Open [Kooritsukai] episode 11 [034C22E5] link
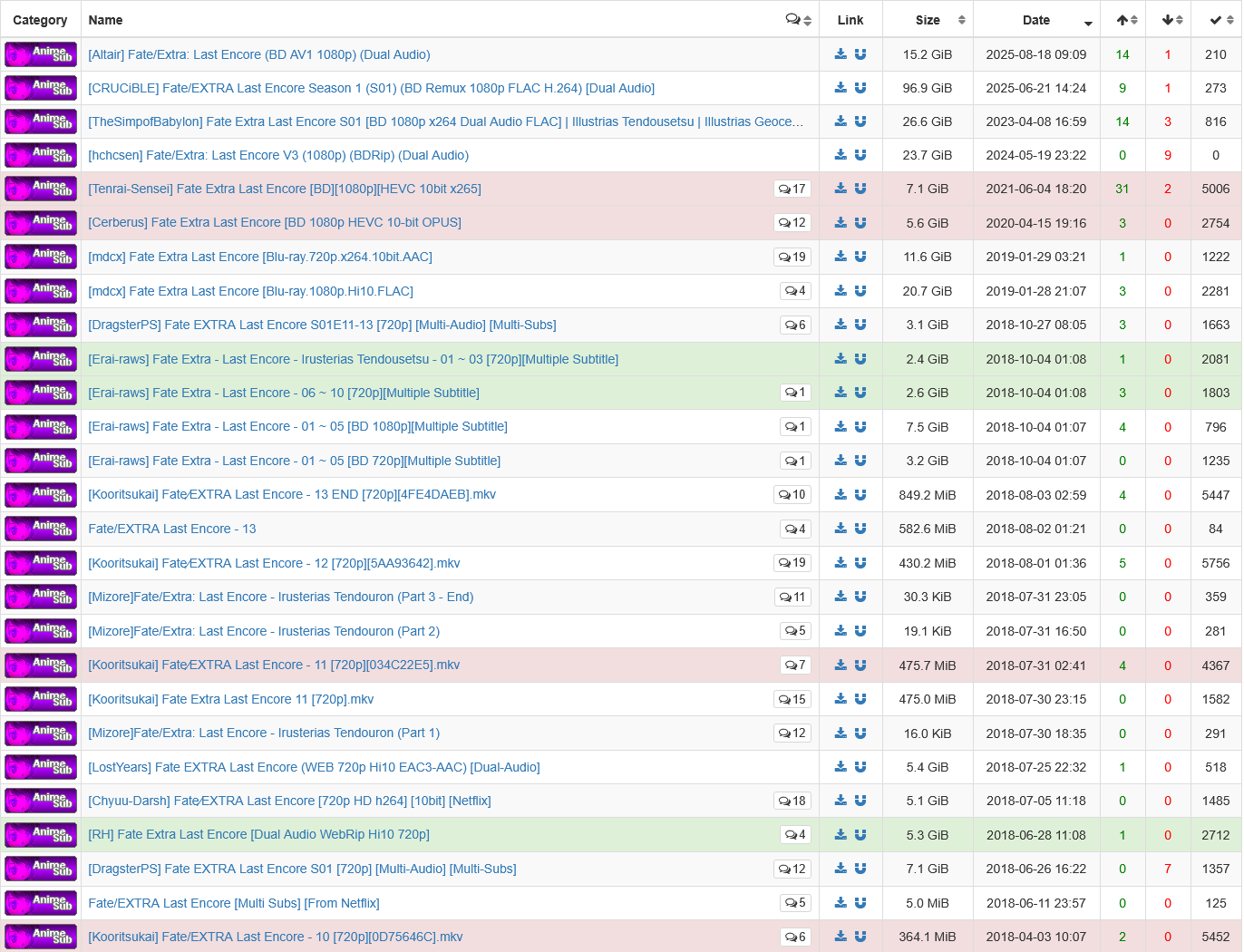 [x=274, y=665]
